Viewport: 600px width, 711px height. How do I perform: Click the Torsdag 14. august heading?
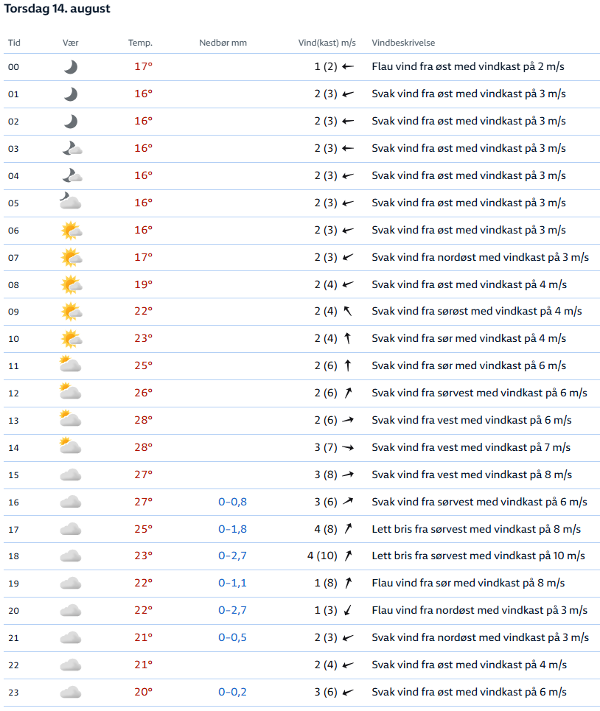click(58, 9)
